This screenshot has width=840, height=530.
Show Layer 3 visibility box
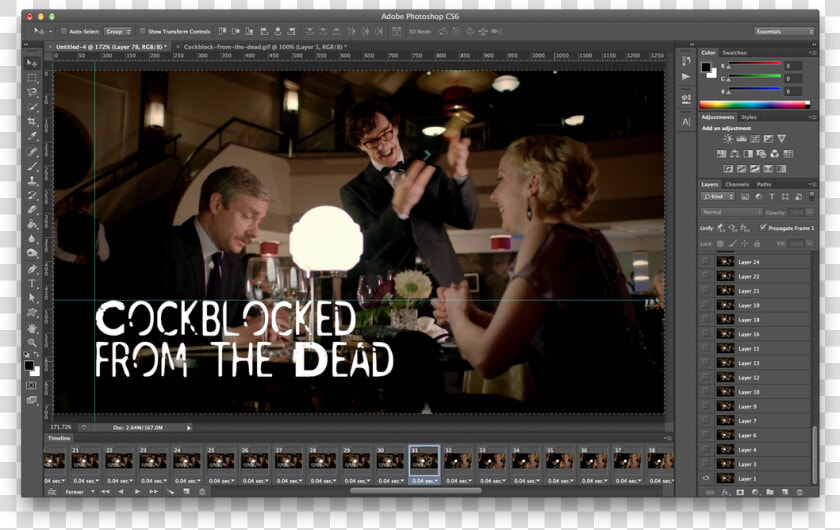pyautogui.click(x=706, y=464)
